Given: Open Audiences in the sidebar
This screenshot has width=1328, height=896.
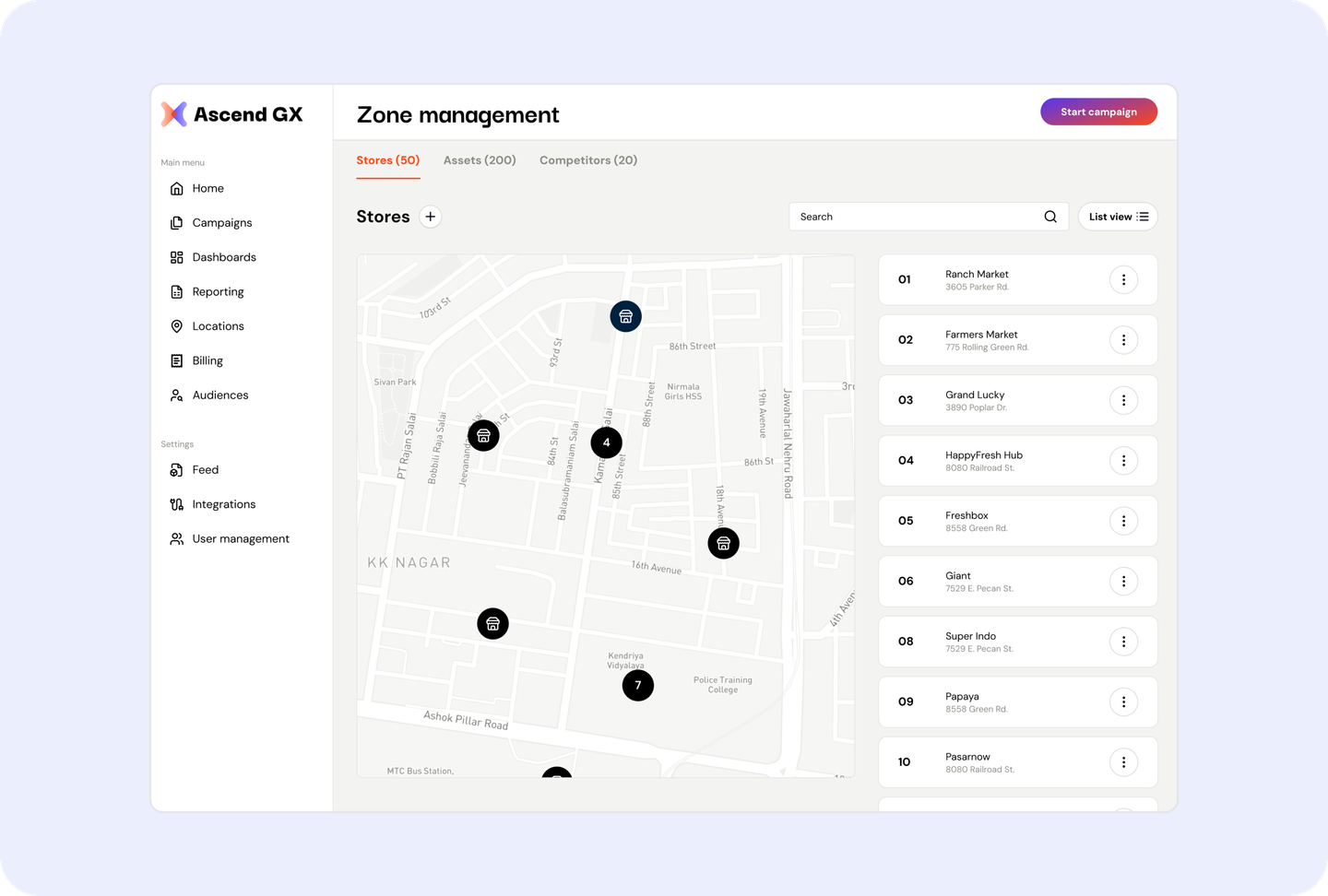Looking at the screenshot, I should [209, 395].
